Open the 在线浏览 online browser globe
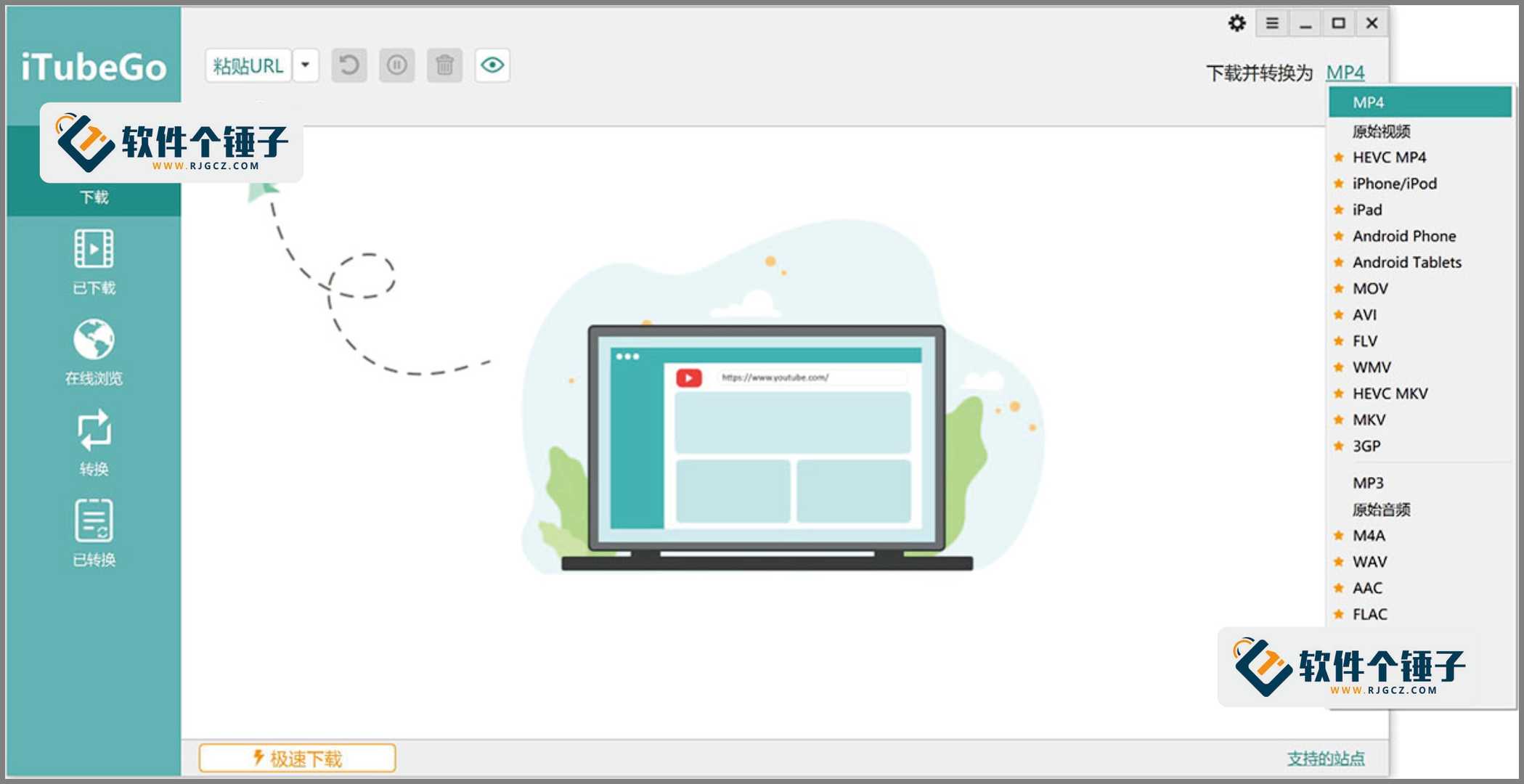The height and width of the screenshot is (784, 1524). (94, 352)
